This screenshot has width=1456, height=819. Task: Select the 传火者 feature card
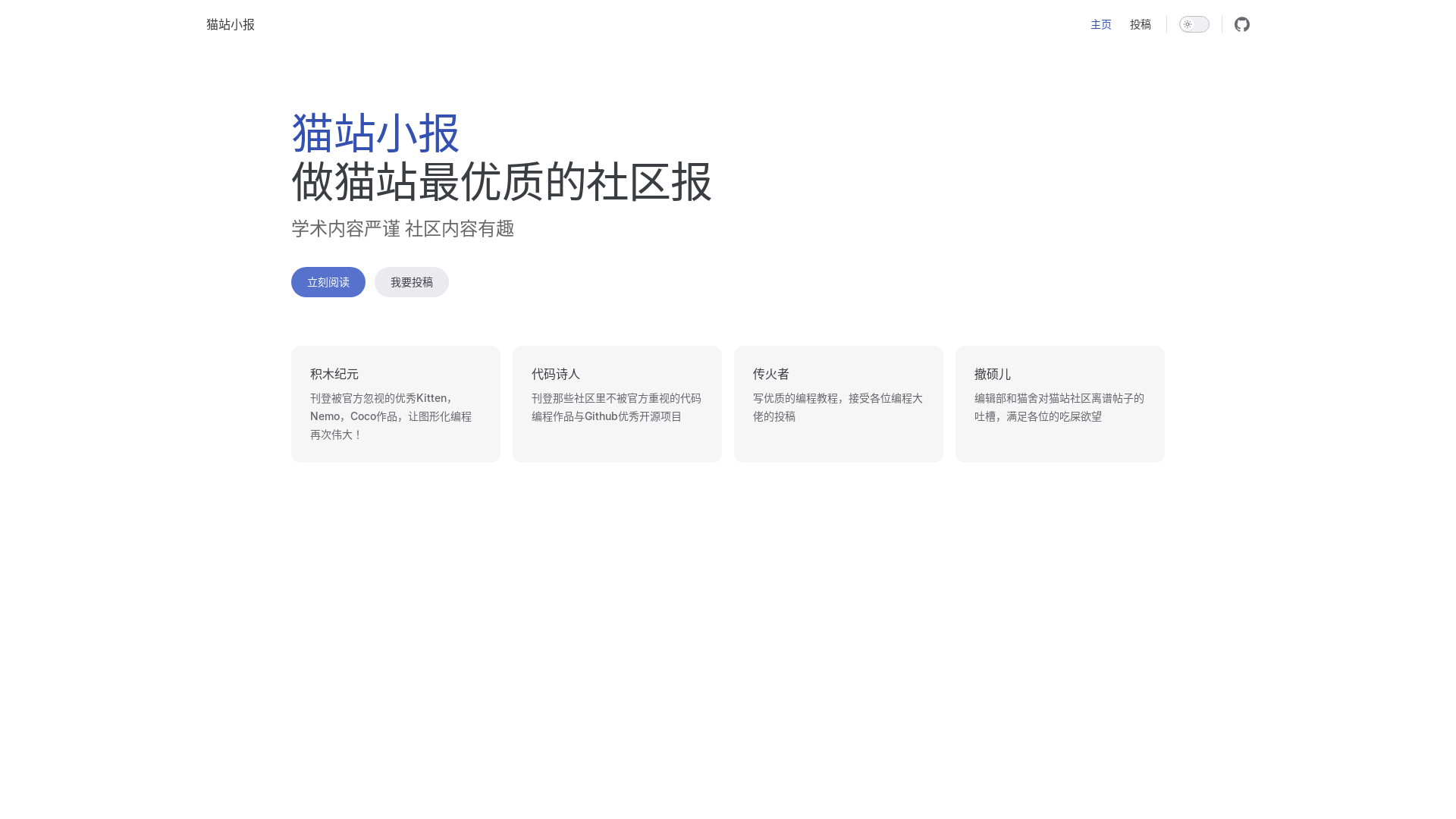click(839, 404)
